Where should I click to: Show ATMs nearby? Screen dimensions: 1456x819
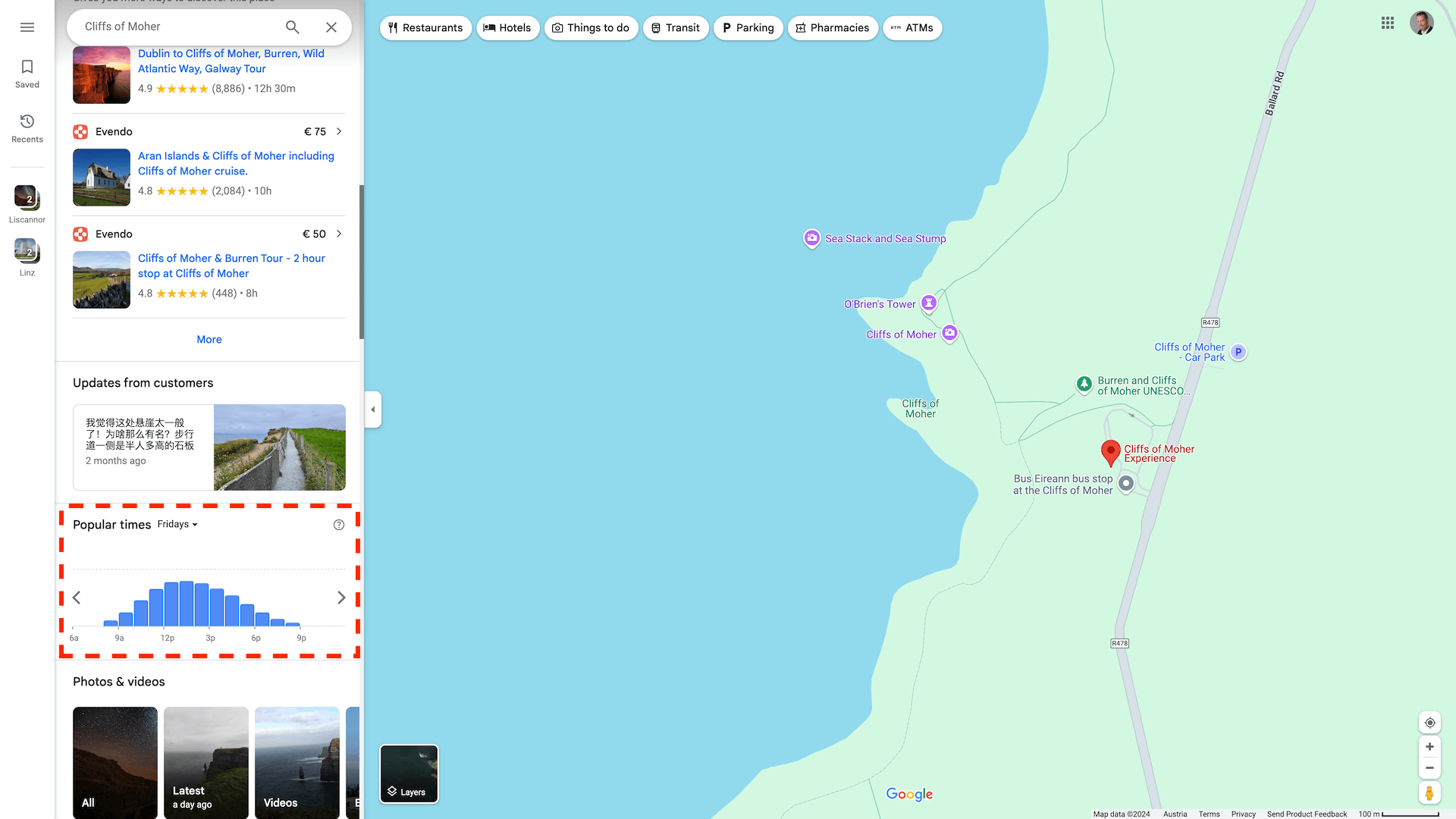912,28
